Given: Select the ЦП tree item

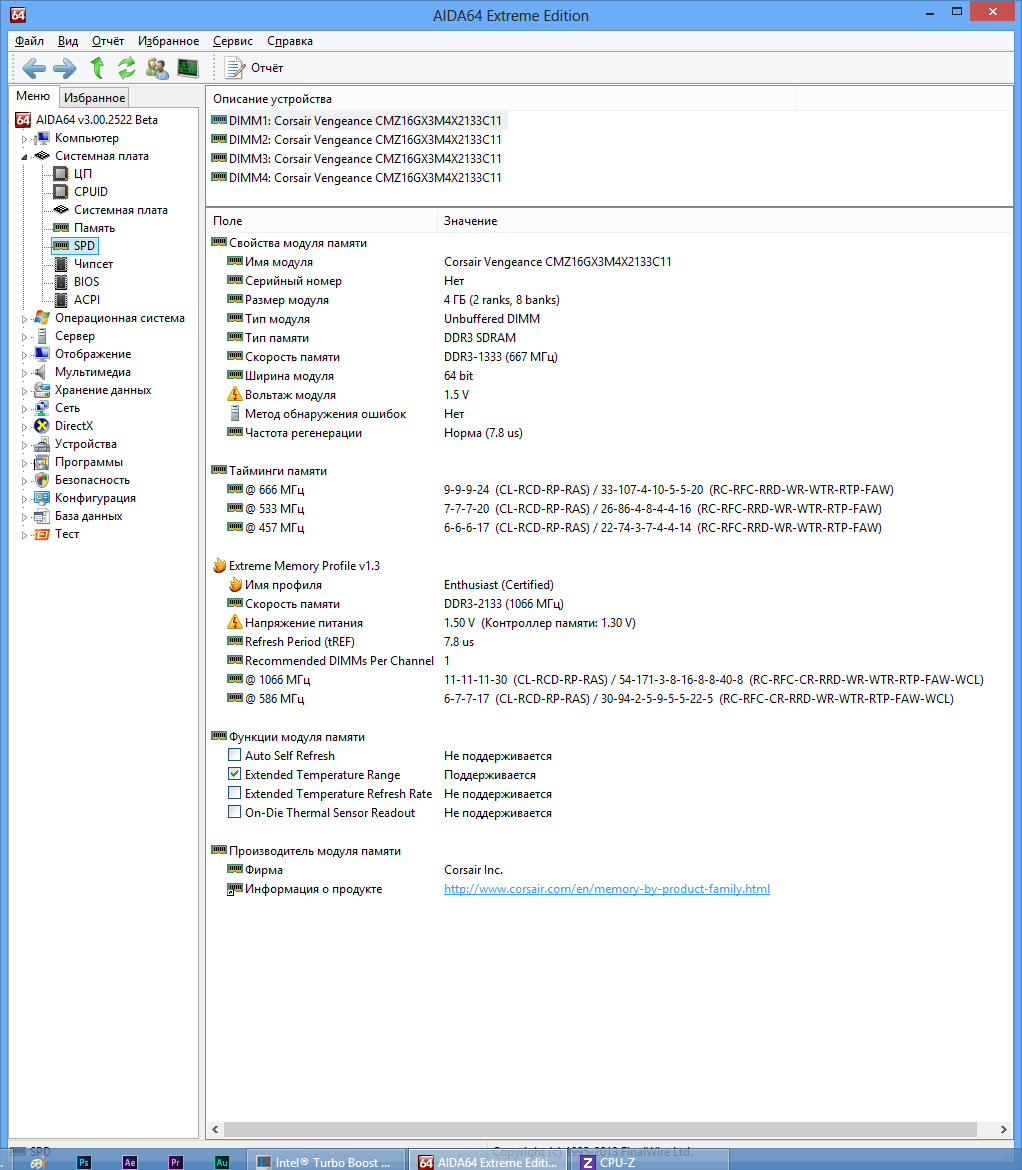Looking at the screenshot, I should (x=83, y=174).
